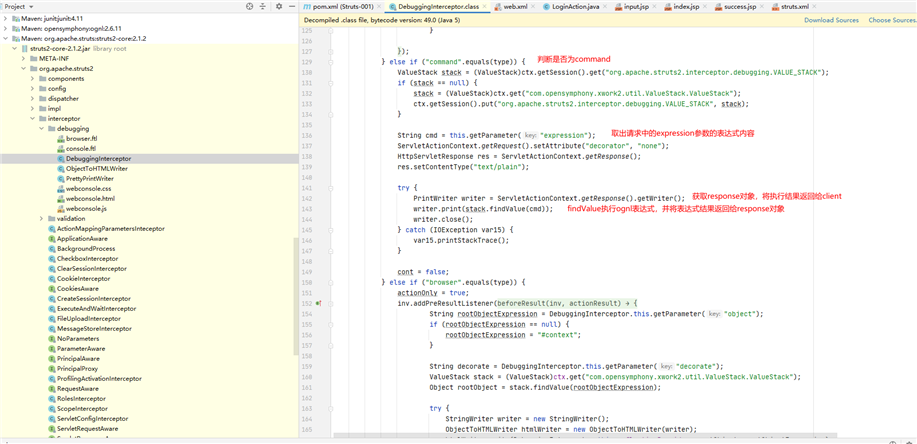917x444 pixels.
Task: Collapse the struts2-core-2.1.2.jar library root
Action: point(15,49)
